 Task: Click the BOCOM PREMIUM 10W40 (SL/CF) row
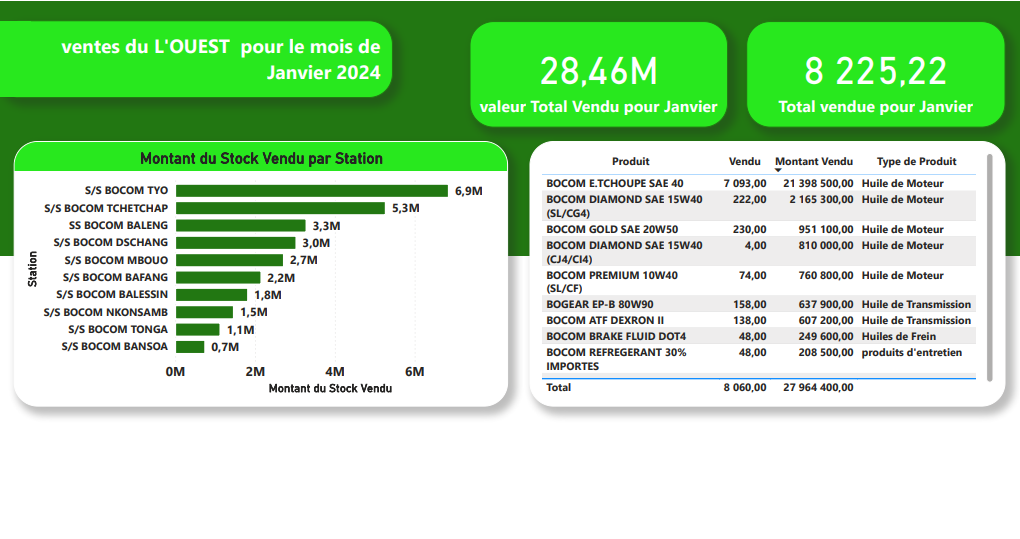coord(758,282)
